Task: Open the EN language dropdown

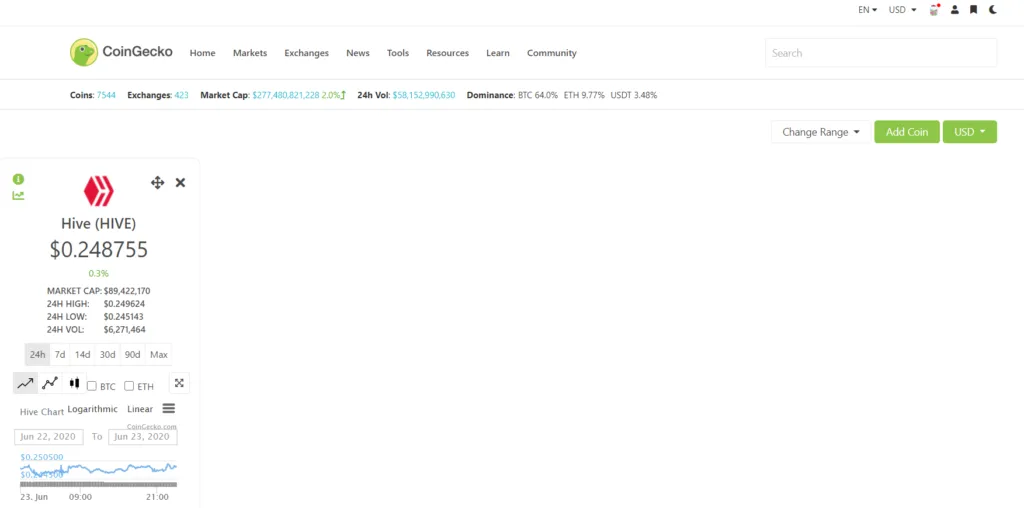Action: [867, 10]
